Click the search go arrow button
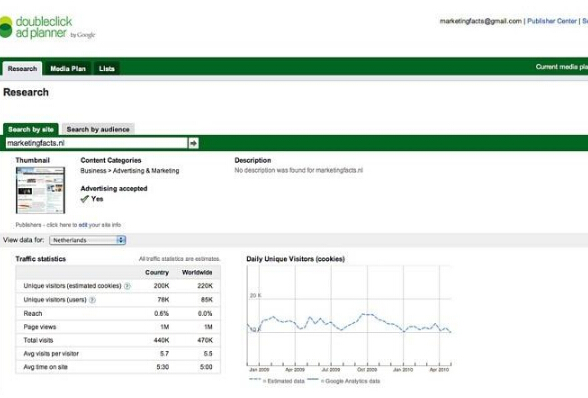Image resolution: width=588 pixels, height=398 pixels. point(194,143)
